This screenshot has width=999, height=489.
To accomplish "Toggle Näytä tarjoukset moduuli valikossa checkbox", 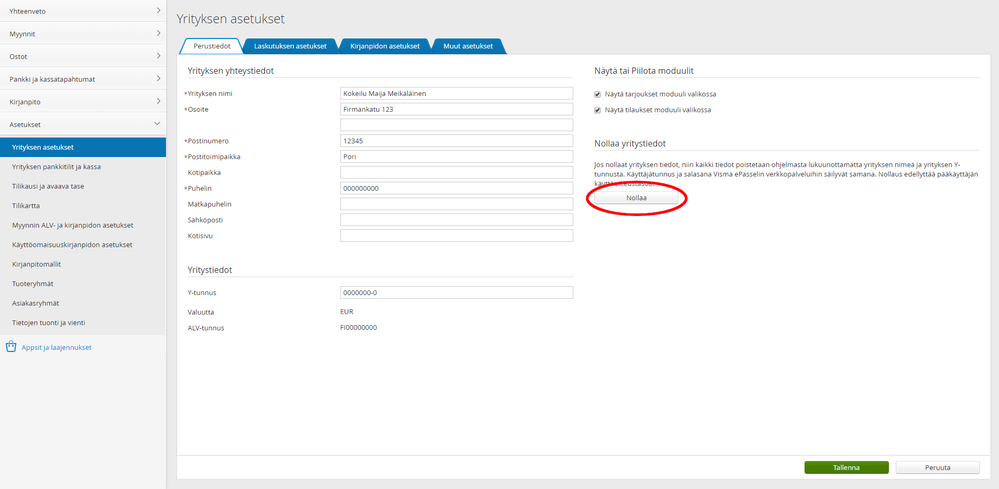I will tap(598, 94).
